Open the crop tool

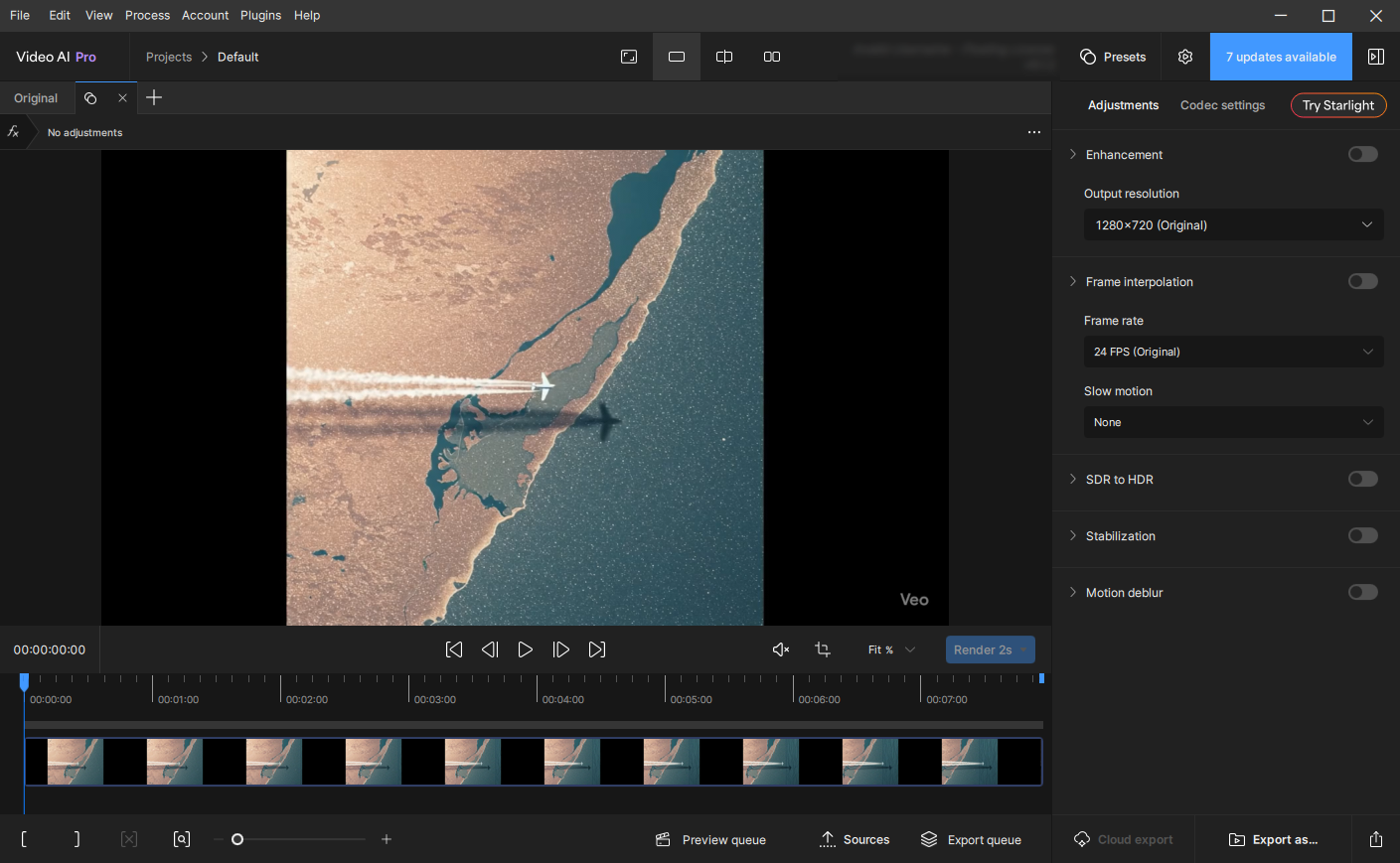tap(823, 649)
